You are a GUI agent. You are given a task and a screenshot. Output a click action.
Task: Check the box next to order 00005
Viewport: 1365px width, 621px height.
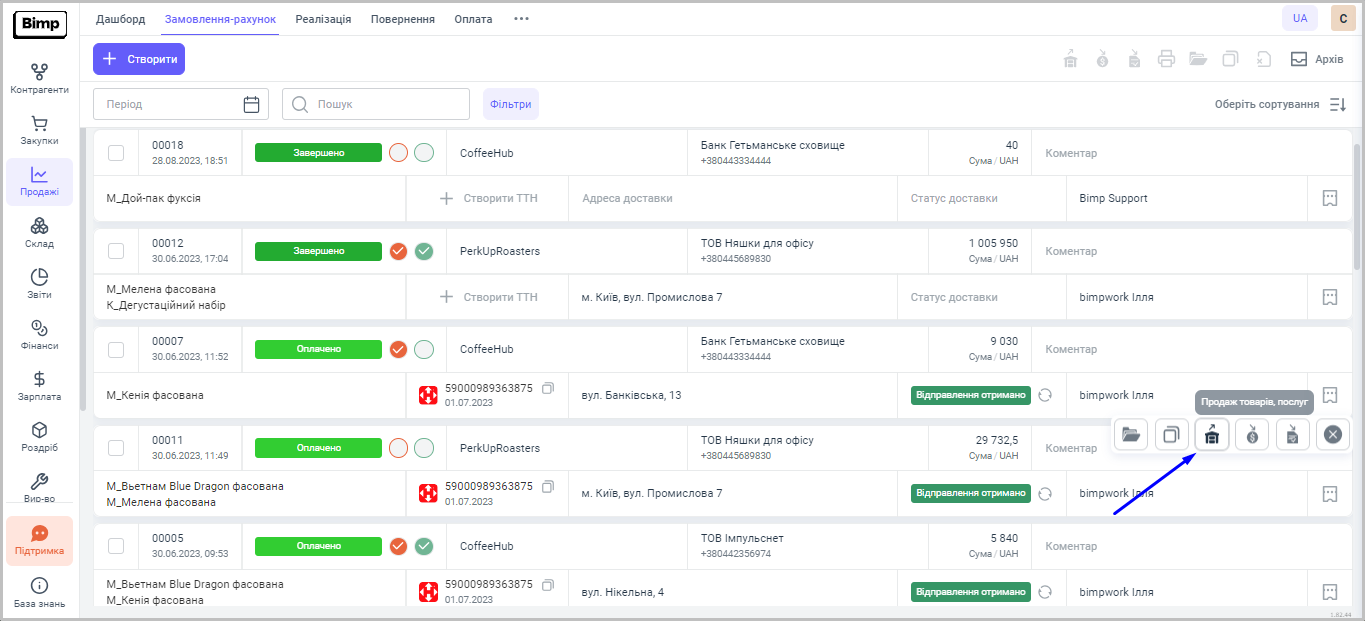116,546
